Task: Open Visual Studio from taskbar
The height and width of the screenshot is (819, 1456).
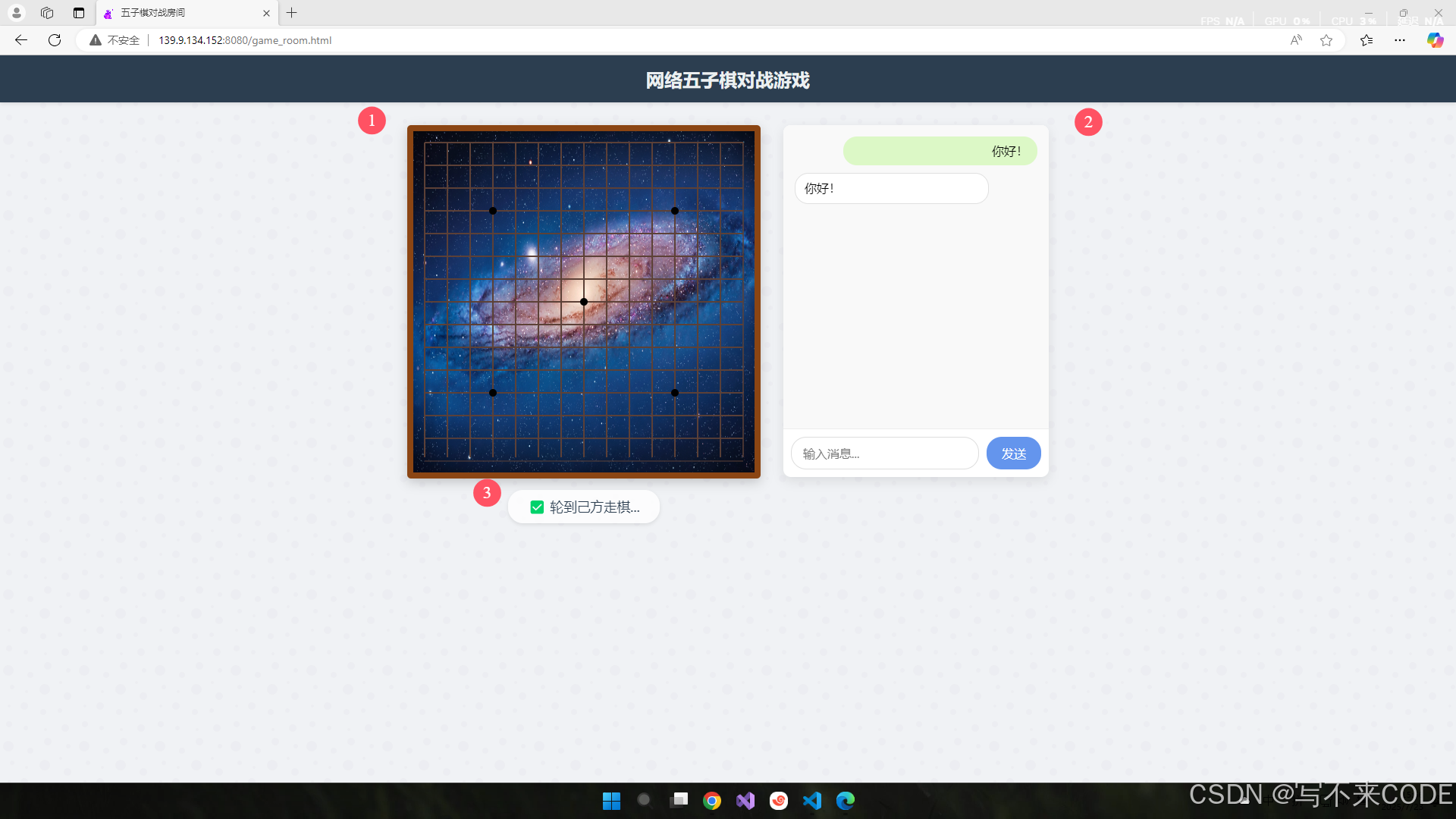Action: 745,801
